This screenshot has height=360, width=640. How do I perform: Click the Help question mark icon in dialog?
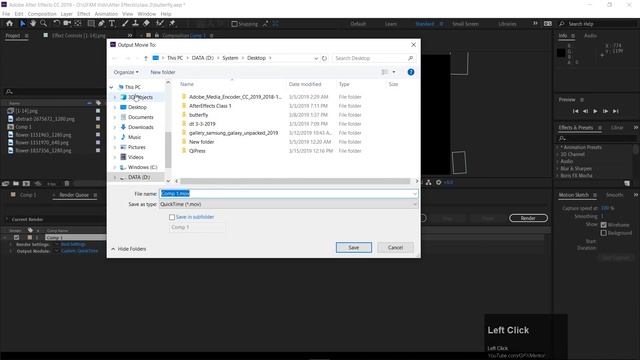(x=411, y=72)
